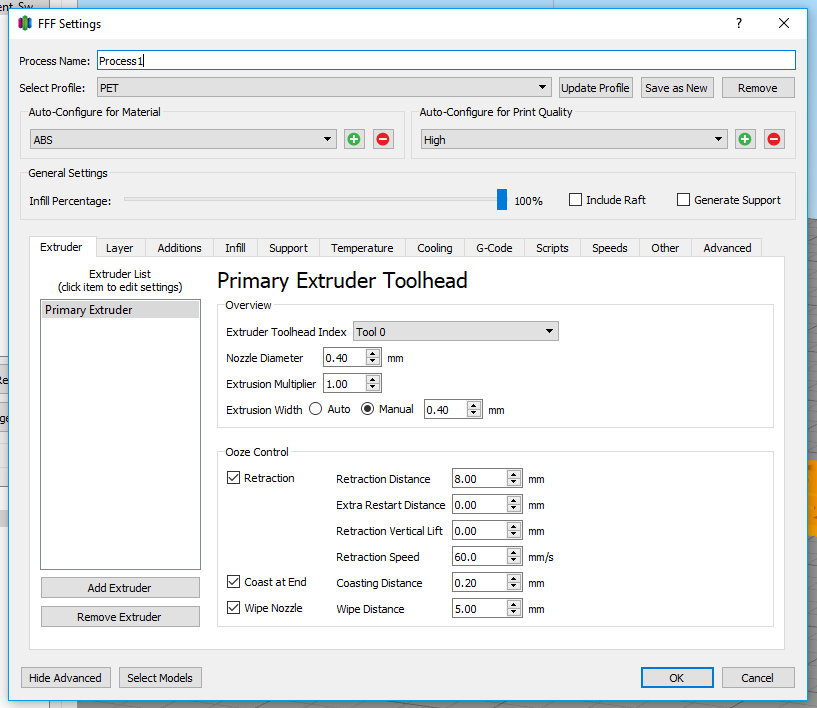Screen dimensions: 817x708
Task: Click the Retraction Distance value field
Action: click(x=479, y=479)
